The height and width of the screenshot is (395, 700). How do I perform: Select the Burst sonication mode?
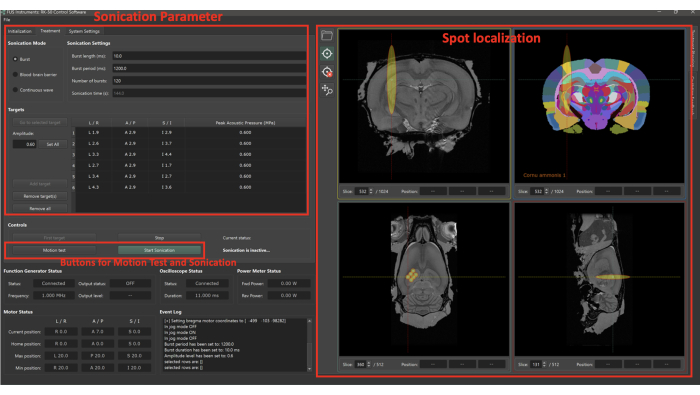pyautogui.click(x=15, y=59)
